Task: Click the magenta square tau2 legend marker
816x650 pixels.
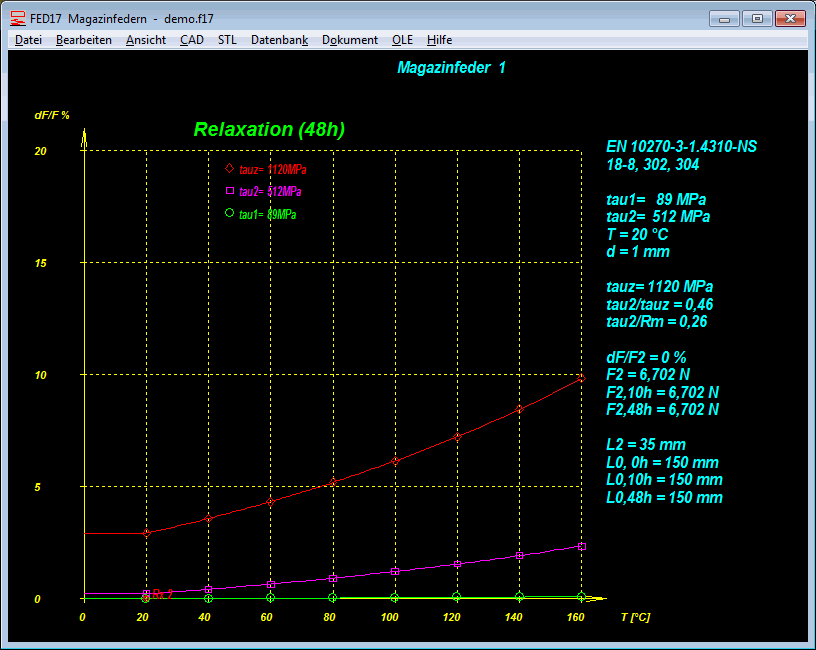Action: pyautogui.click(x=229, y=190)
